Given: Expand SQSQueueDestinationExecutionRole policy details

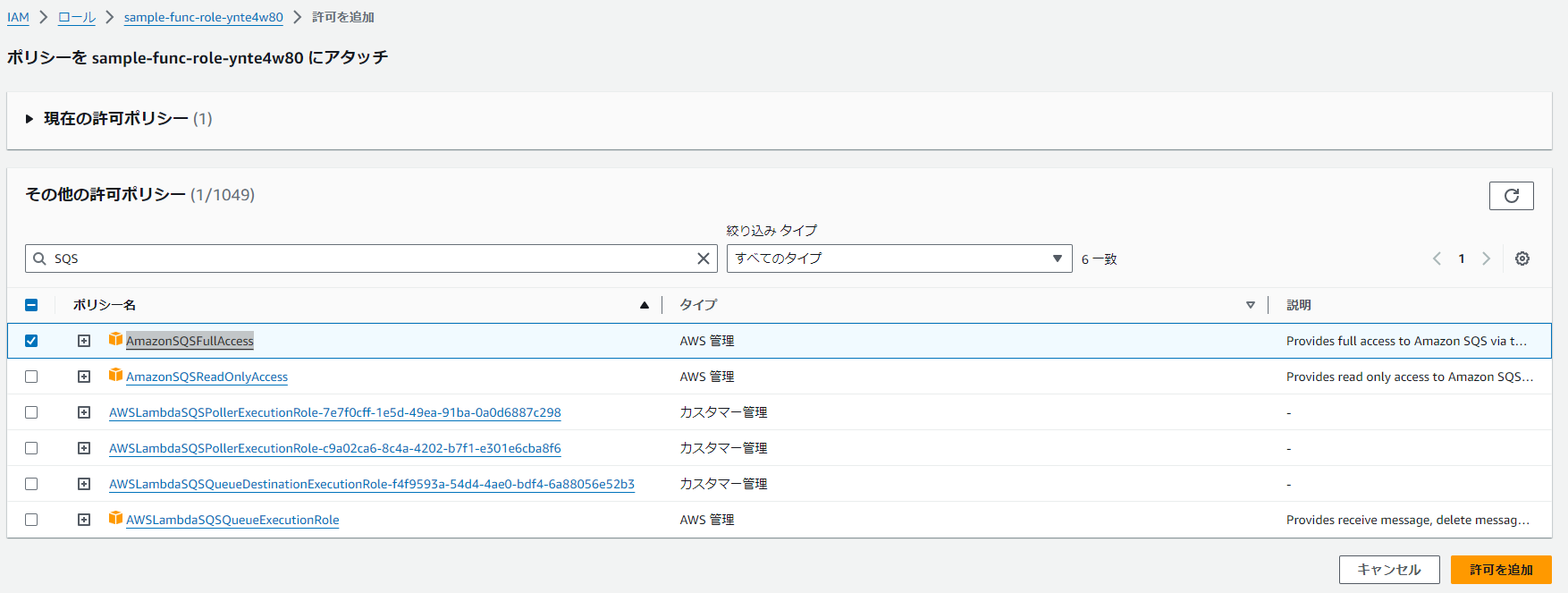Looking at the screenshot, I should (84, 484).
